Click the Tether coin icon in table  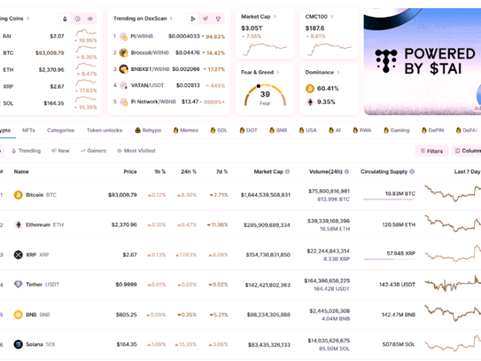(18, 284)
